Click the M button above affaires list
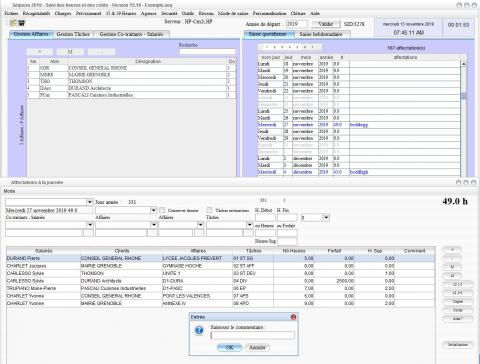The image size is (480, 364). tap(70, 52)
